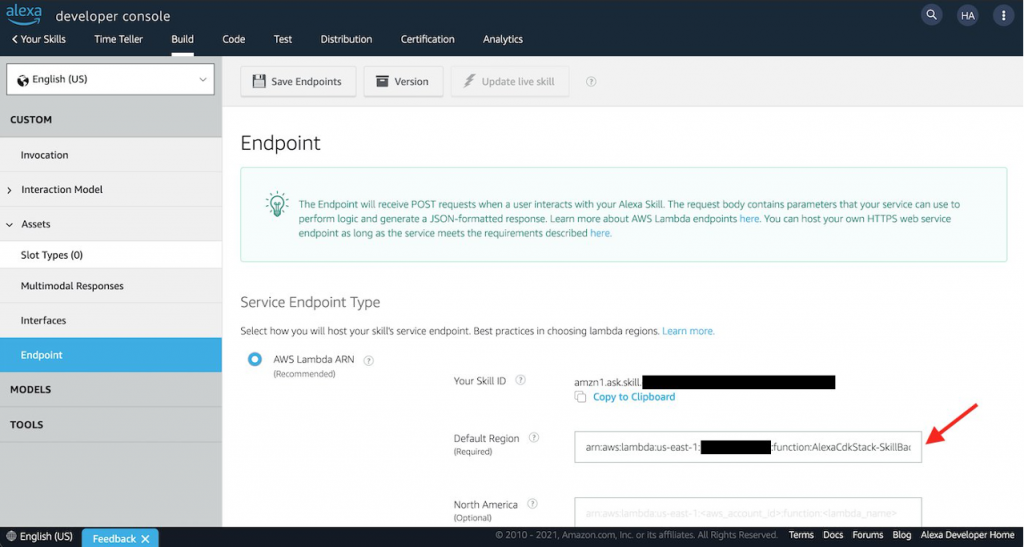
Task: Open the vertical dots more-options menu
Action: (1003, 16)
